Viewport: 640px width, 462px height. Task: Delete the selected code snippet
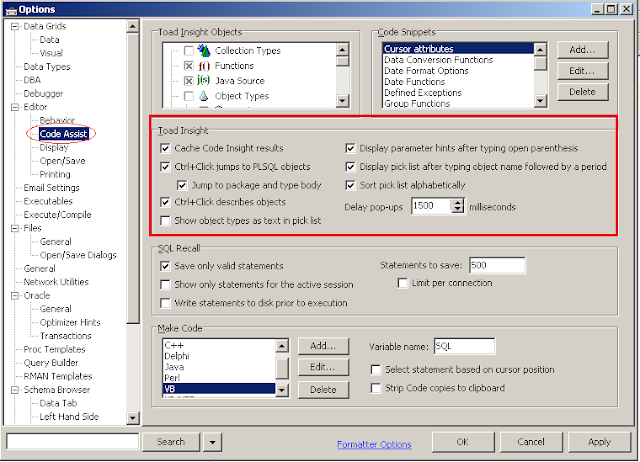point(582,92)
